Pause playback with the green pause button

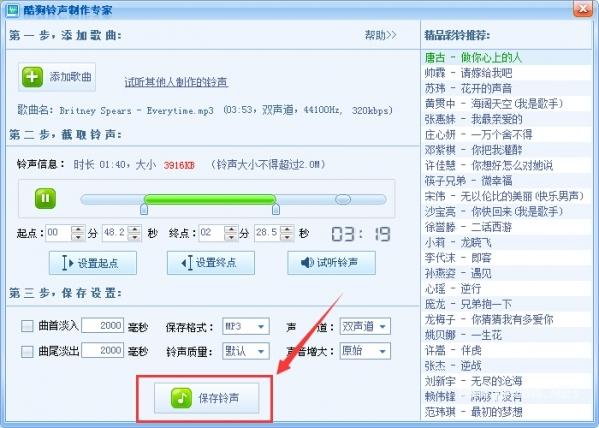45,198
